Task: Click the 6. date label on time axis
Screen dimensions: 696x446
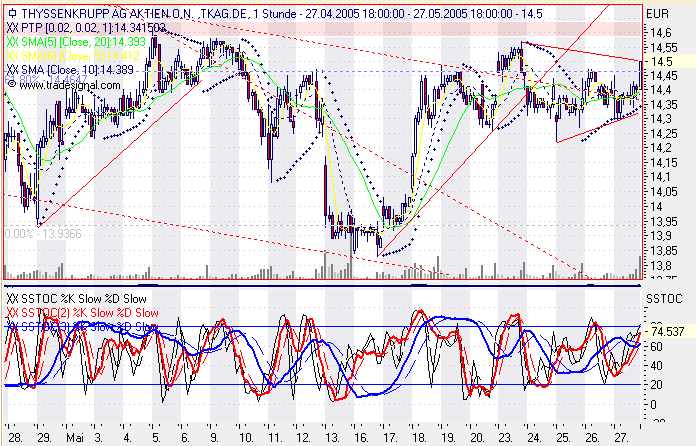Action: 185,438
